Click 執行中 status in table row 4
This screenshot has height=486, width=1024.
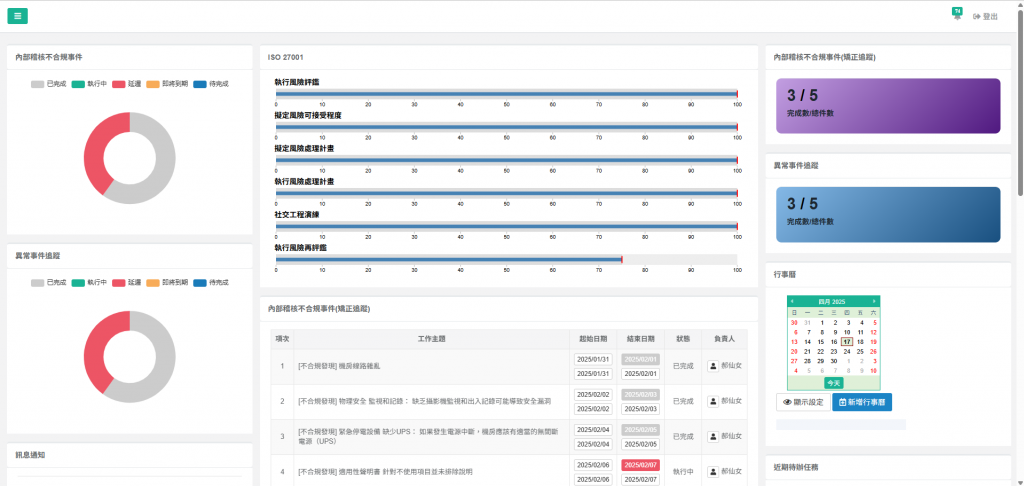coord(683,471)
